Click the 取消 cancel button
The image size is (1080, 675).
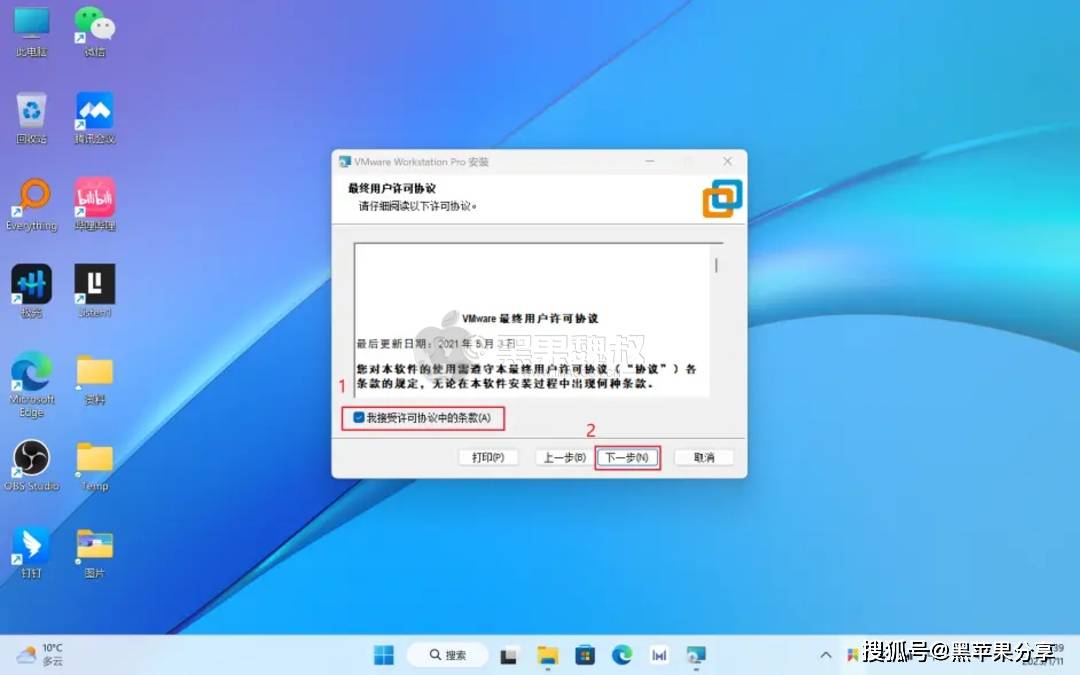[x=704, y=457]
